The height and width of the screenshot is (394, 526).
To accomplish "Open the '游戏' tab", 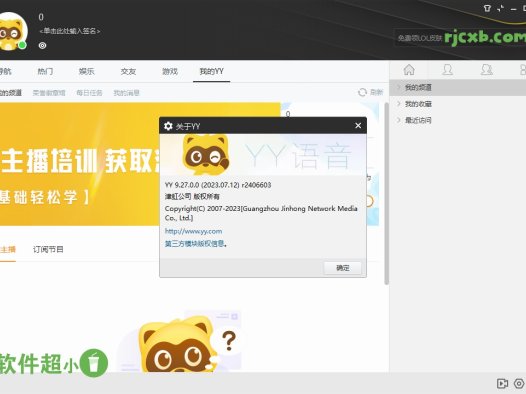I will click(x=170, y=71).
